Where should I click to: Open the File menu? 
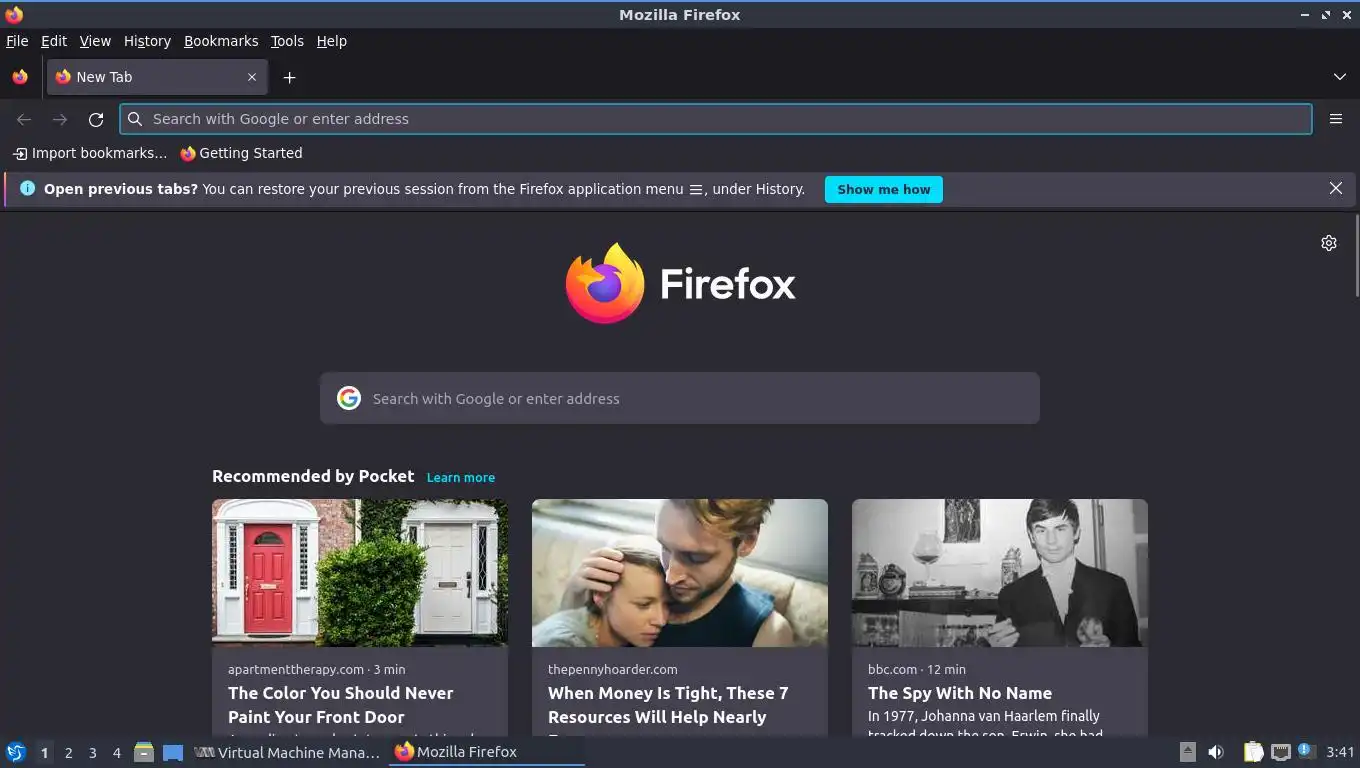17,41
